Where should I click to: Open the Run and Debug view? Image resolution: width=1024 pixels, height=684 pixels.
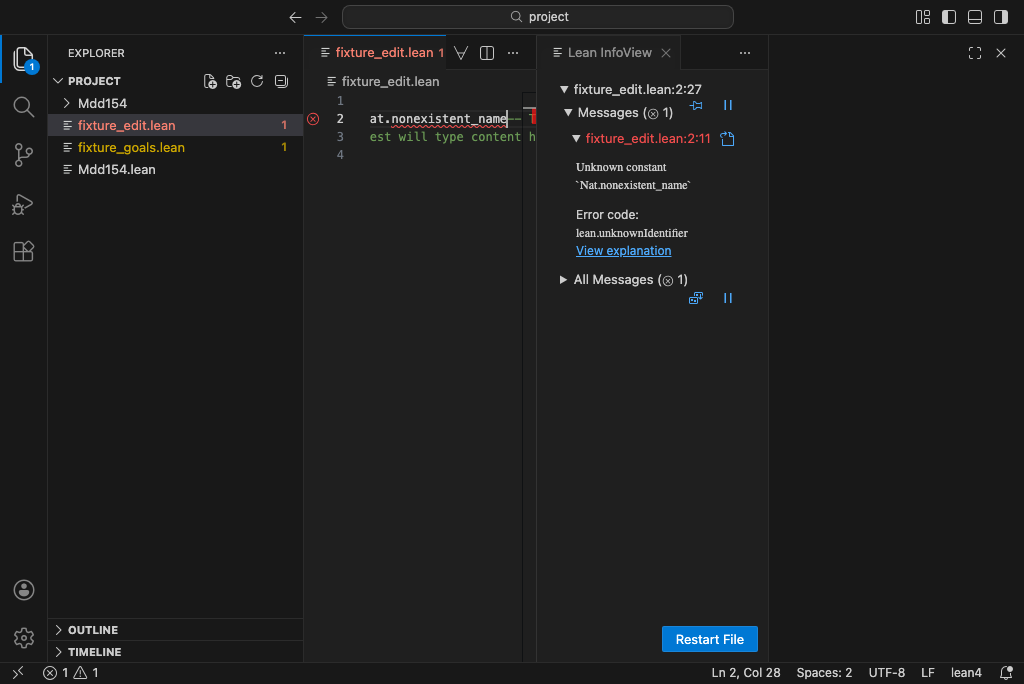click(23, 204)
